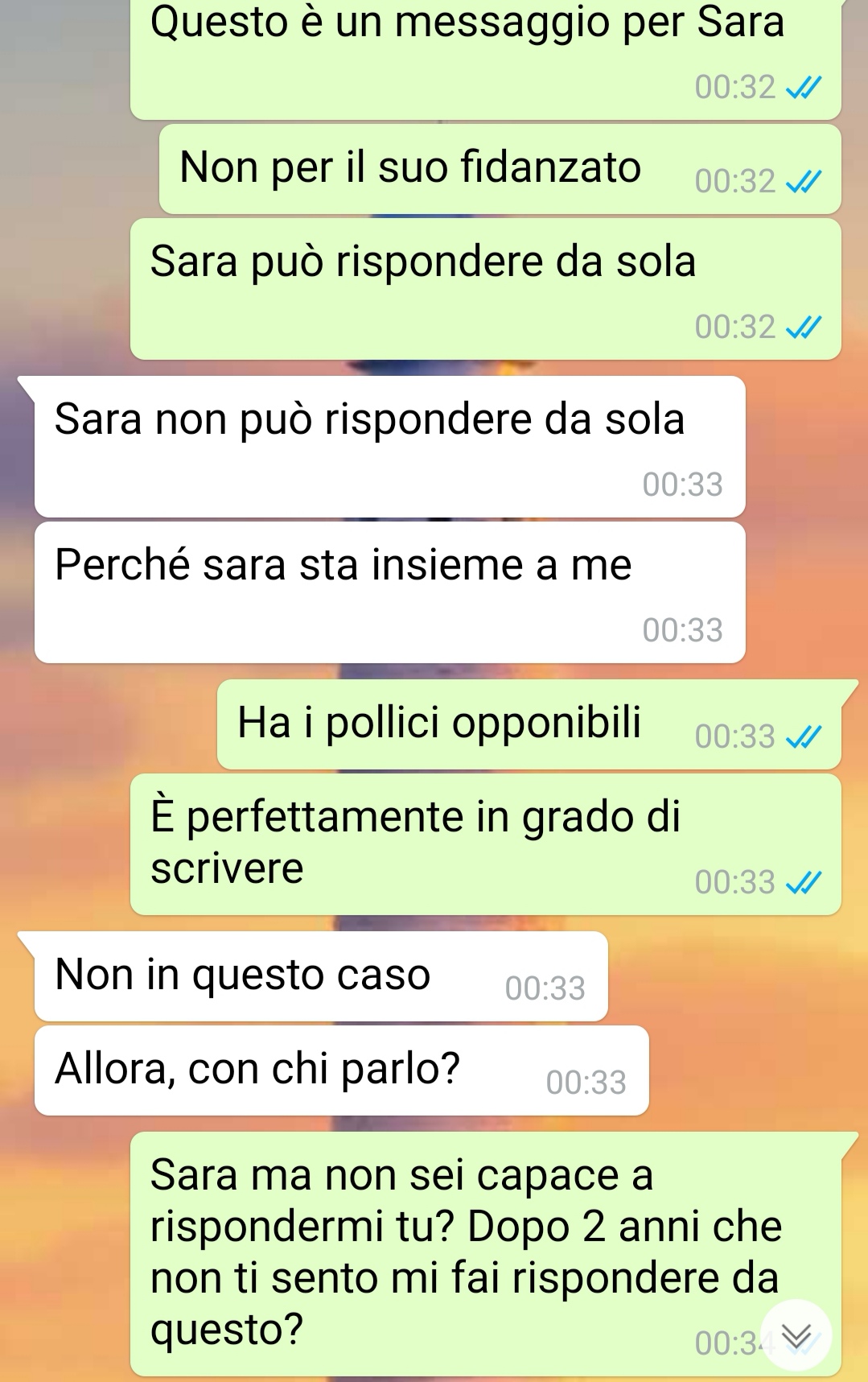Click read receipt ticks on 'Non per il suo fidanzato'
The height and width of the screenshot is (1382, 868).
click(x=804, y=183)
